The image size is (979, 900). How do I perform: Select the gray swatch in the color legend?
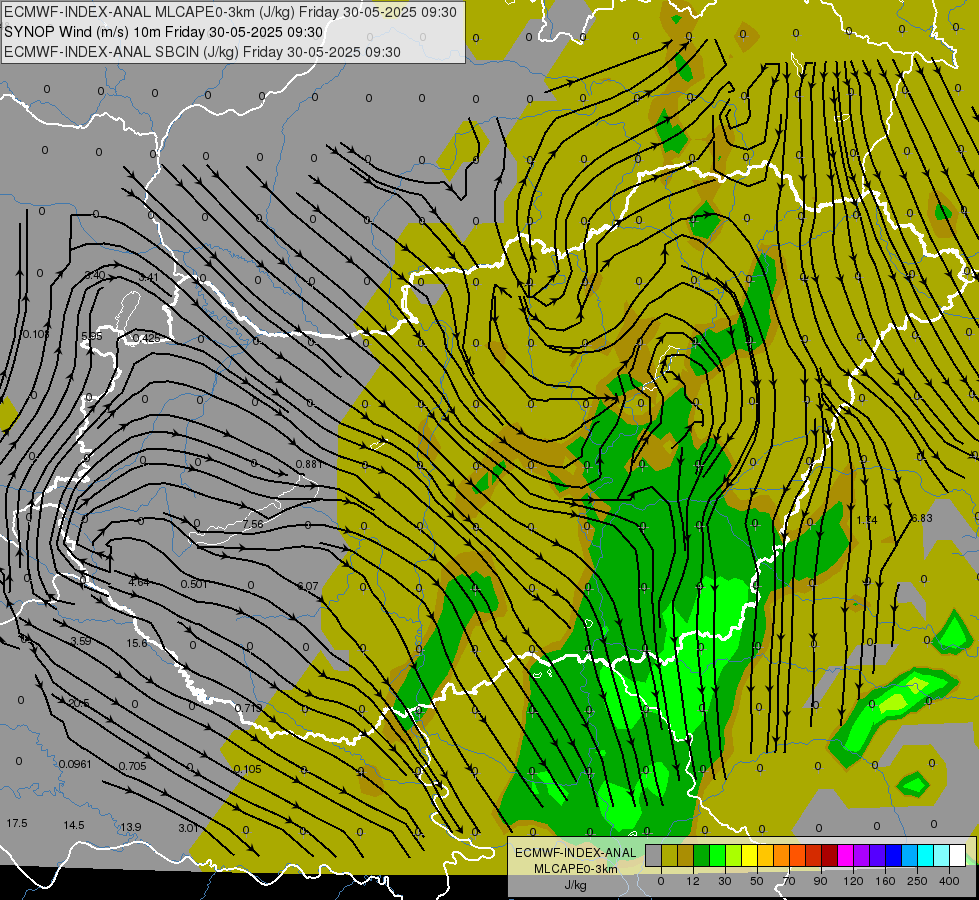point(654,855)
